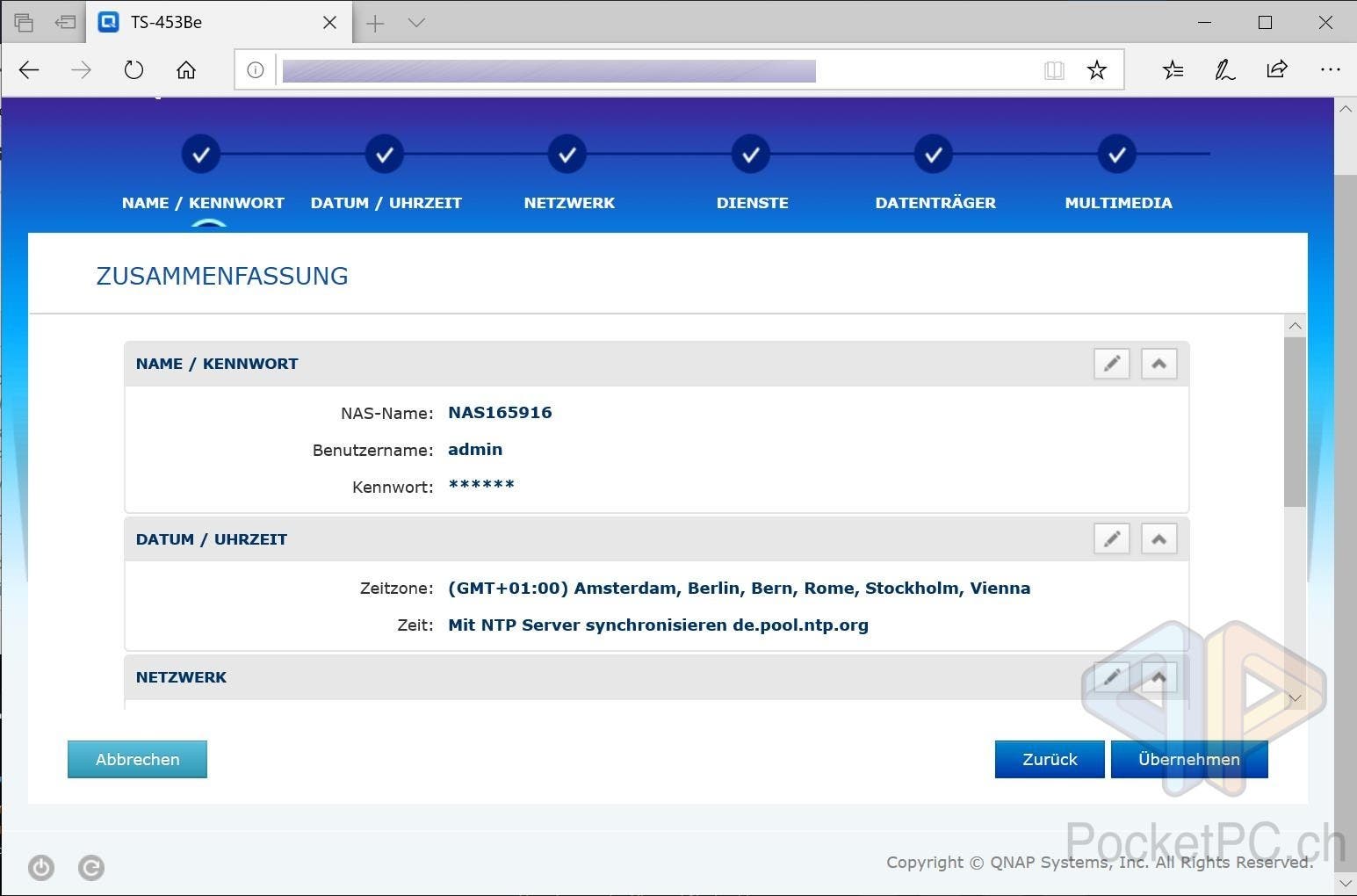Go to the browser home page
This screenshot has width=1357, height=896.
(186, 70)
